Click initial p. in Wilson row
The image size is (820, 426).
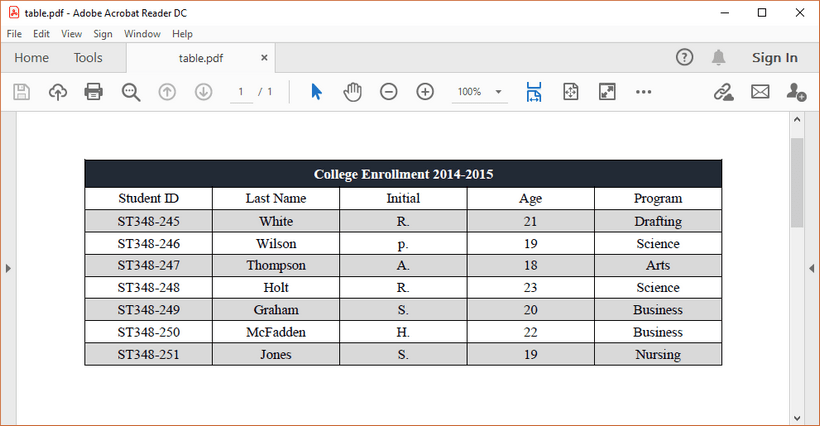(x=403, y=245)
